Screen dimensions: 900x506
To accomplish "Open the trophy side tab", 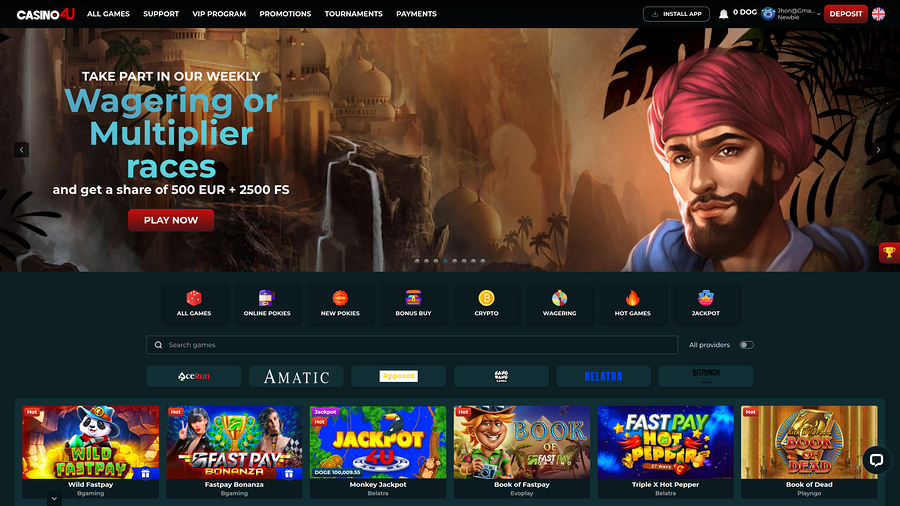I will coord(889,252).
